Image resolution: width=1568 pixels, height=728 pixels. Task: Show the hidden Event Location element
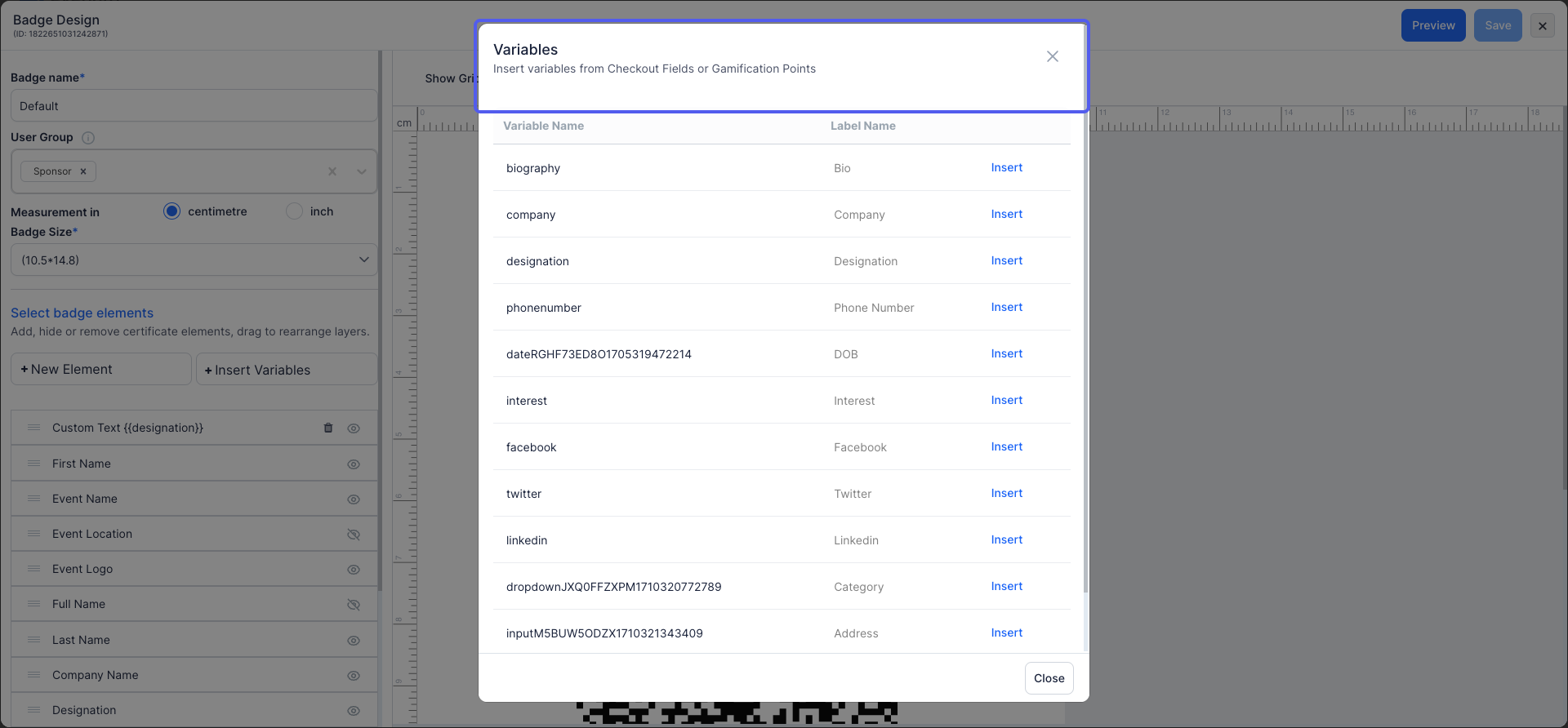354,535
